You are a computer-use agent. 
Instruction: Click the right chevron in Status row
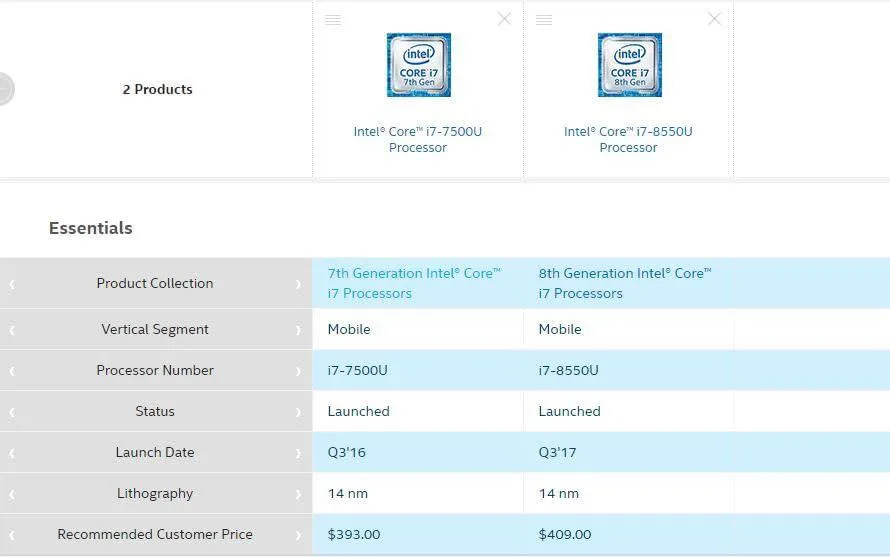click(298, 412)
